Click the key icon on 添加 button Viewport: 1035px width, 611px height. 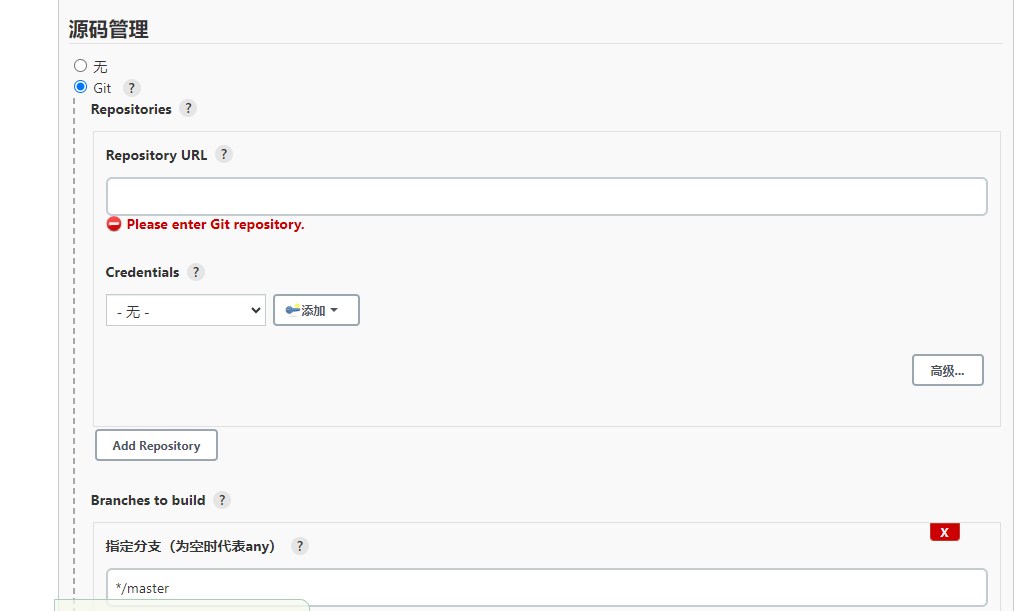click(292, 309)
